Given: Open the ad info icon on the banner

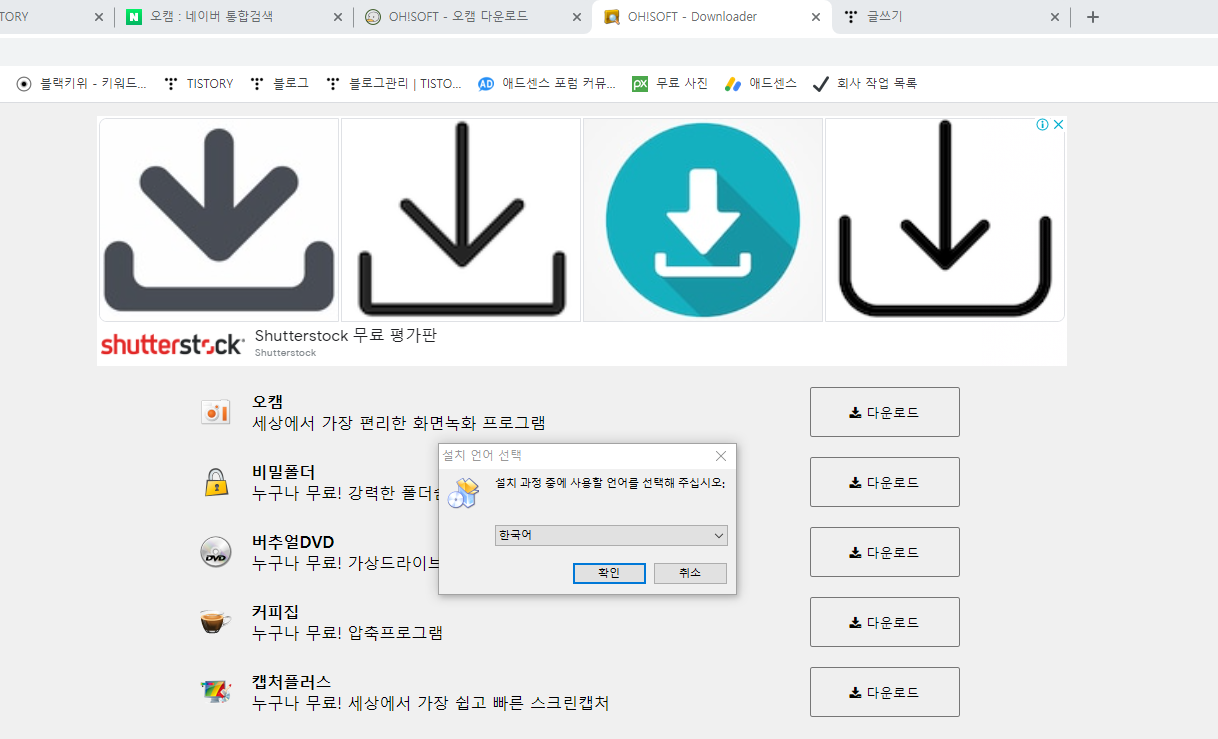Looking at the screenshot, I should tap(1042, 125).
